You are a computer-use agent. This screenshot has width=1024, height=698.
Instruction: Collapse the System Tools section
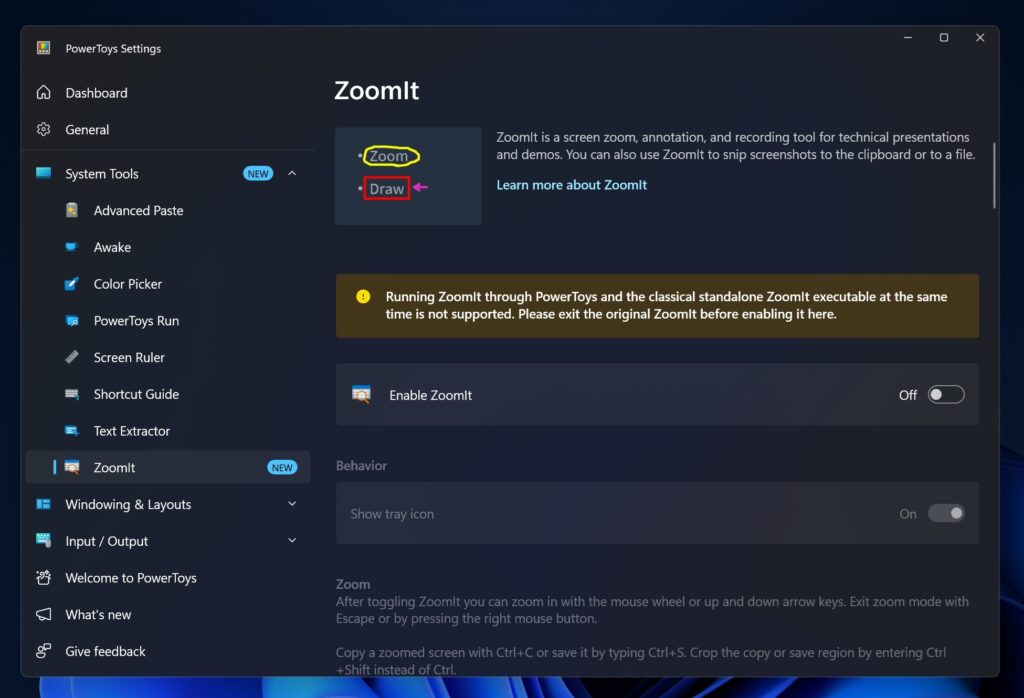tap(291, 172)
